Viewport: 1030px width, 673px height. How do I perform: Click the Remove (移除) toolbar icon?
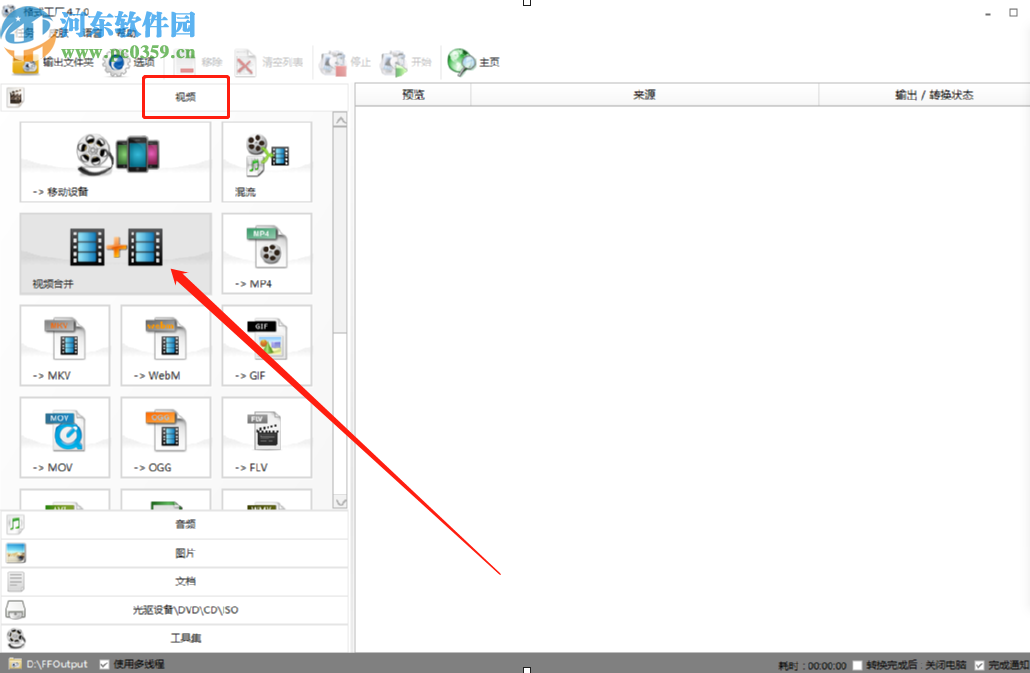click(187, 63)
